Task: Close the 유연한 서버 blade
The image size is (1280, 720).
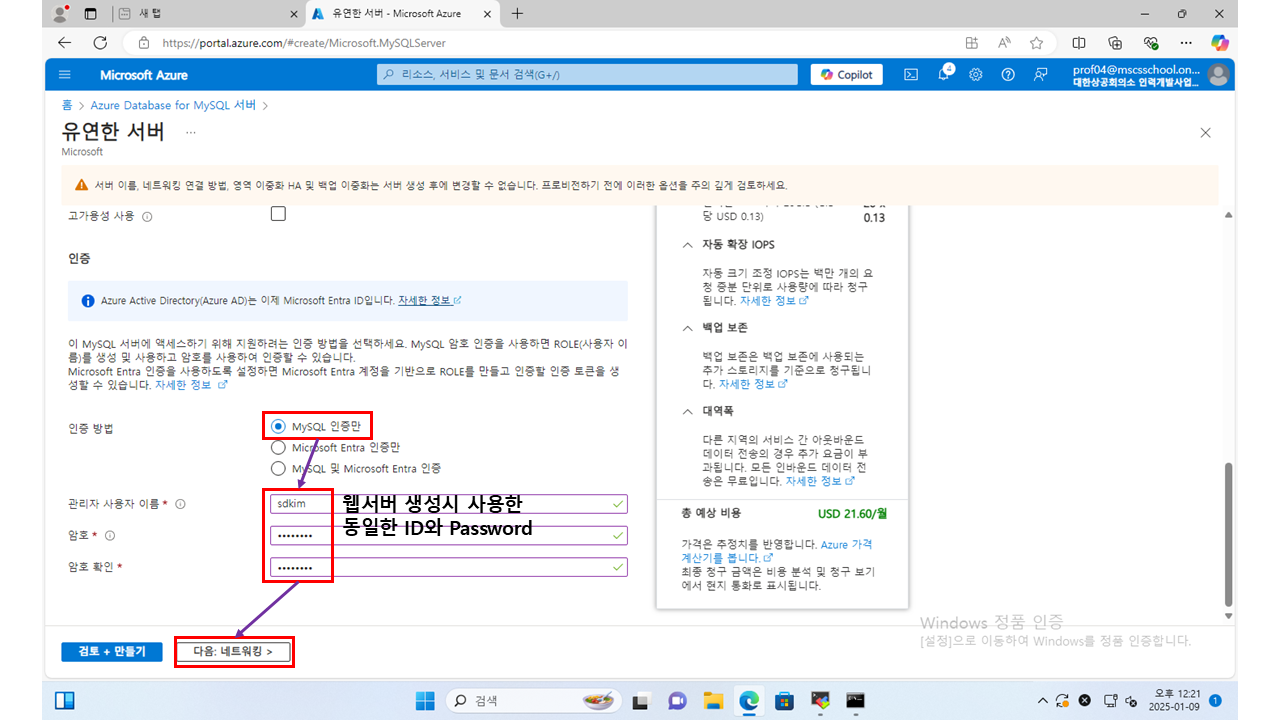Action: click(x=1205, y=133)
